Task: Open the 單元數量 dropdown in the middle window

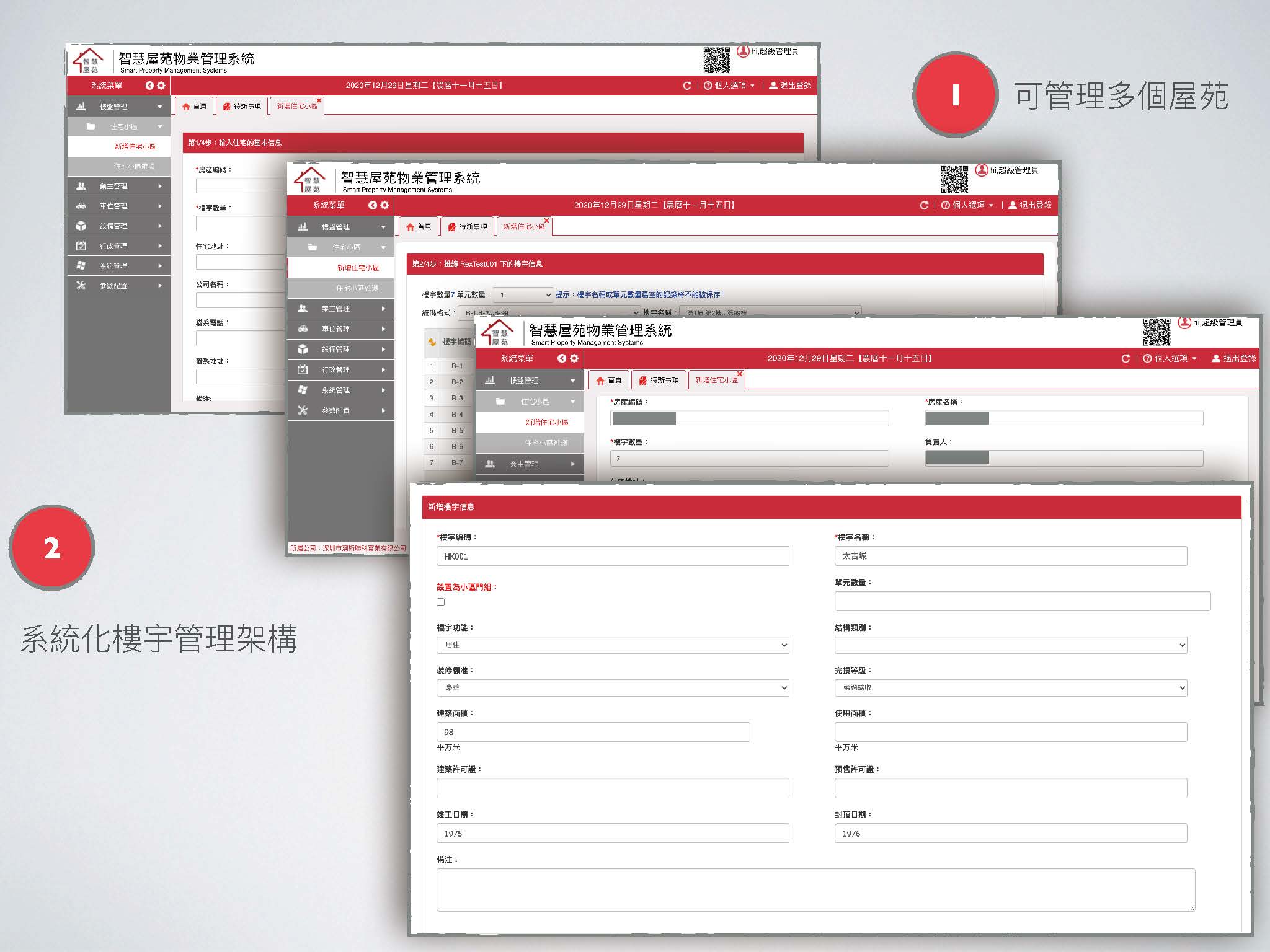Action: point(523,295)
